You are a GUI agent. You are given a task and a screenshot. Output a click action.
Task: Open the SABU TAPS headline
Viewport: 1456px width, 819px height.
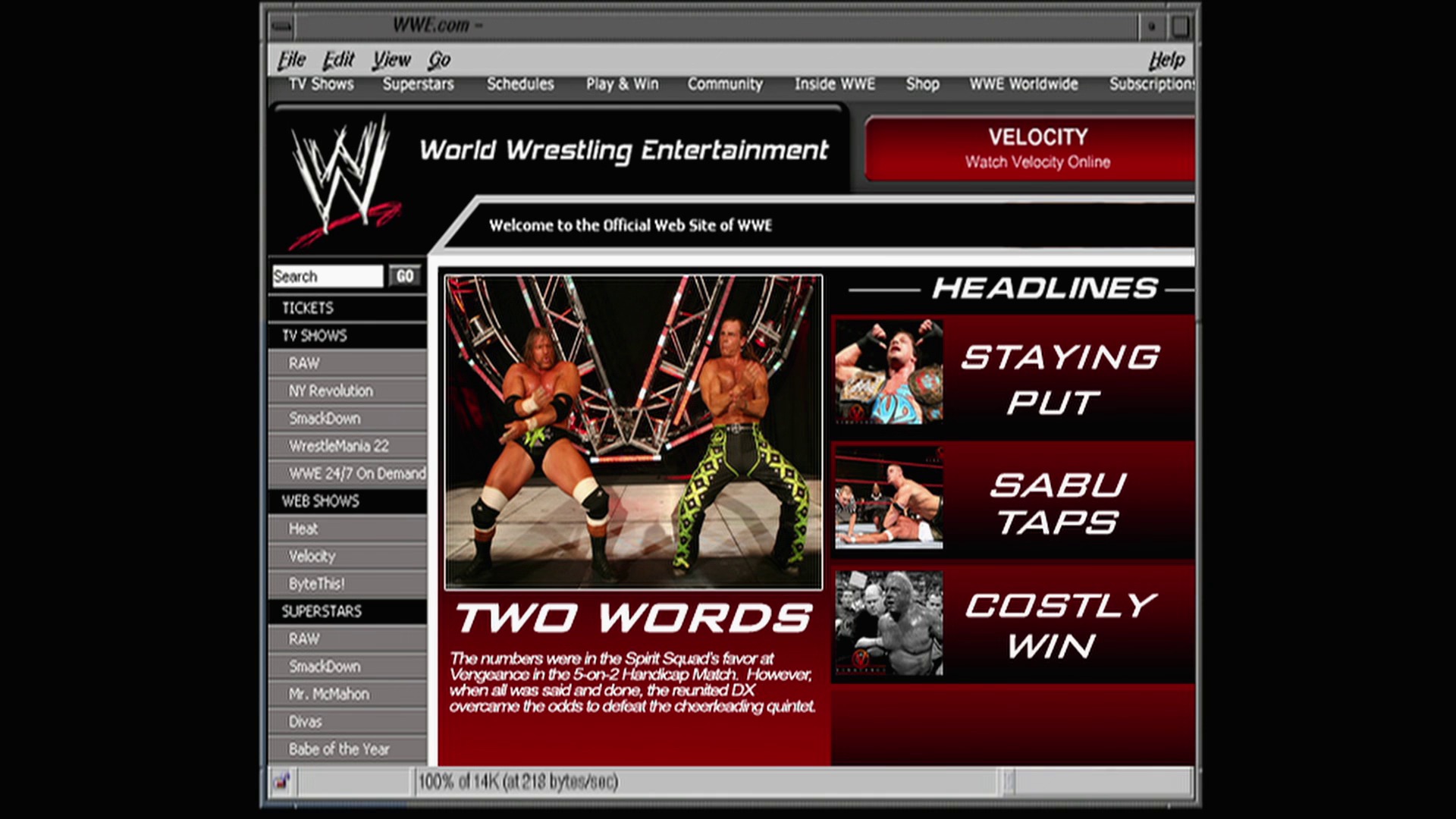click(1058, 503)
